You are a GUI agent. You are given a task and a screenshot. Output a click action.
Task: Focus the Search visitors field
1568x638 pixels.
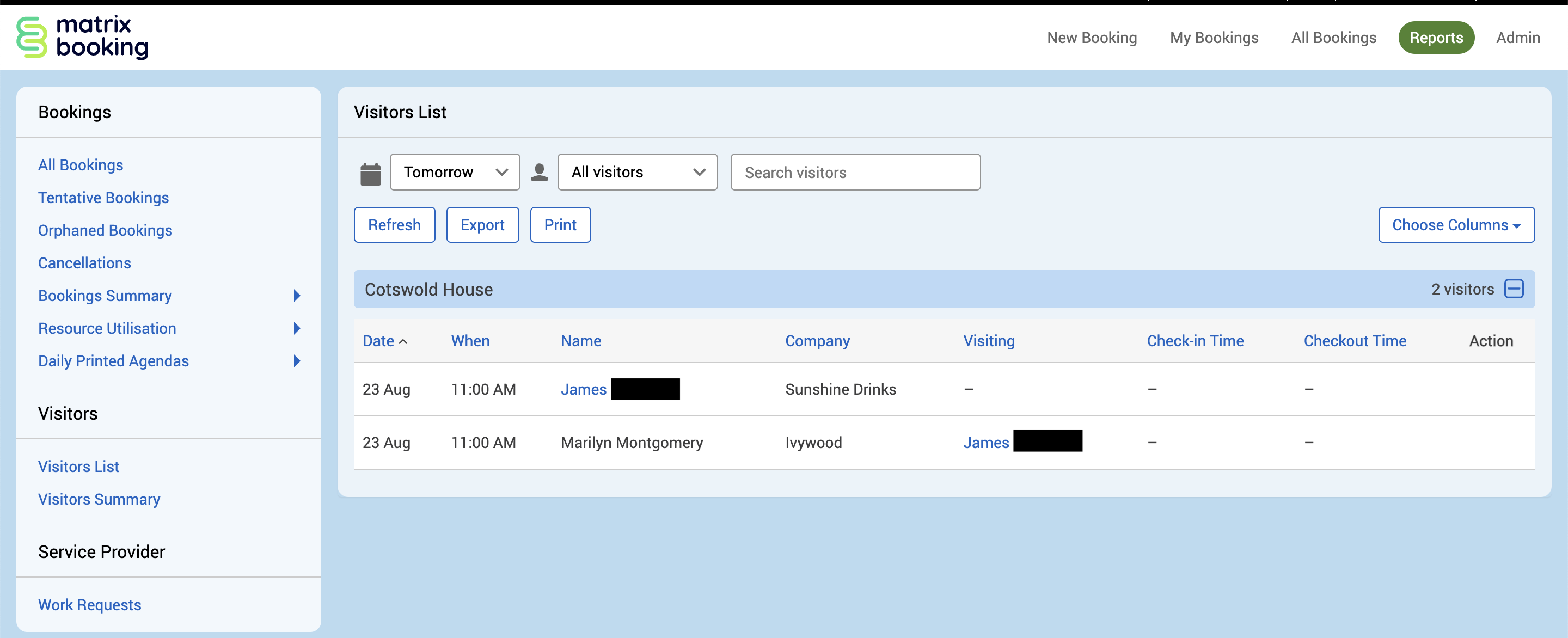[855, 172]
